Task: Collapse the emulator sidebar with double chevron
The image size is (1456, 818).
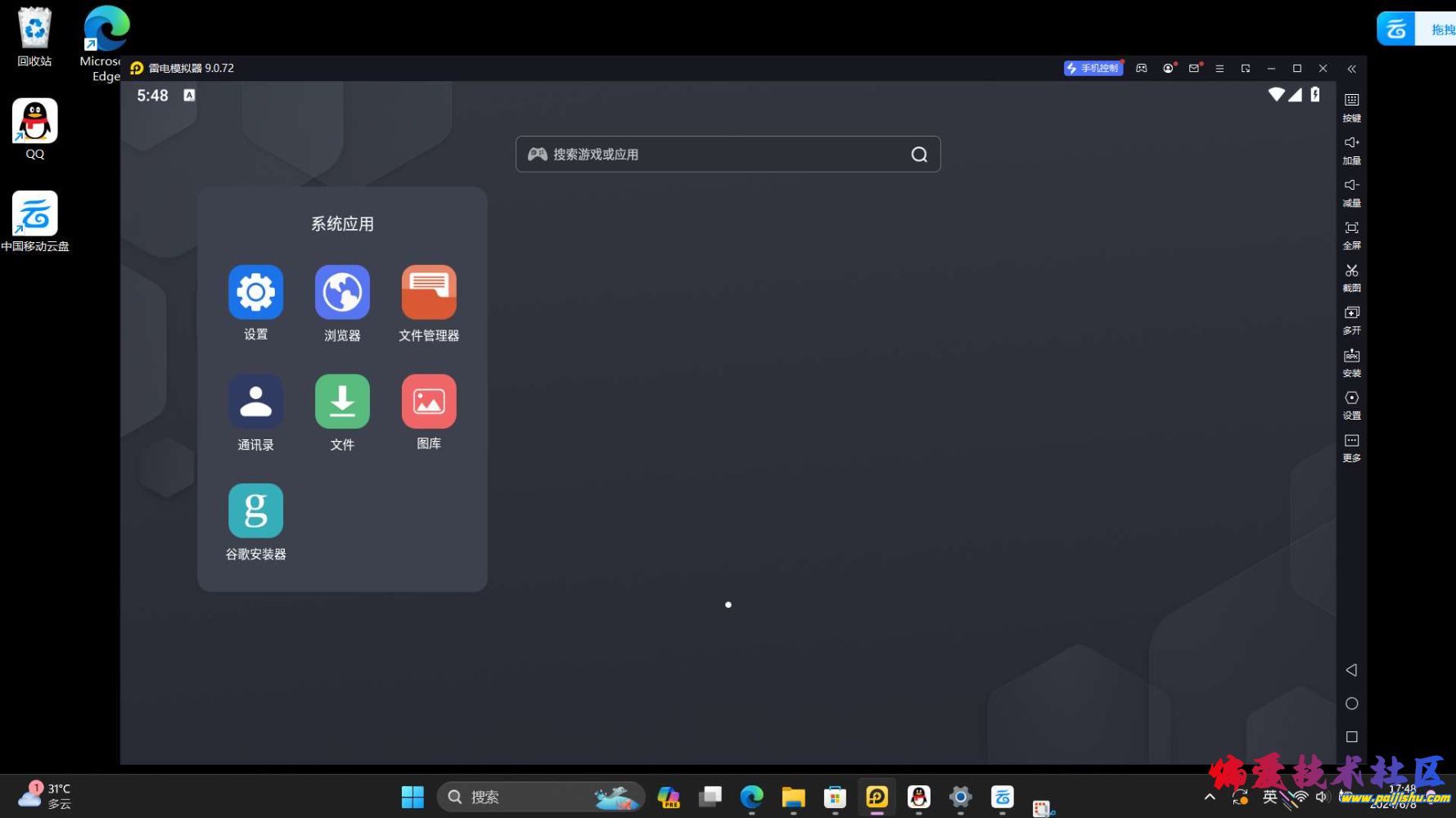Action: 1351,69
